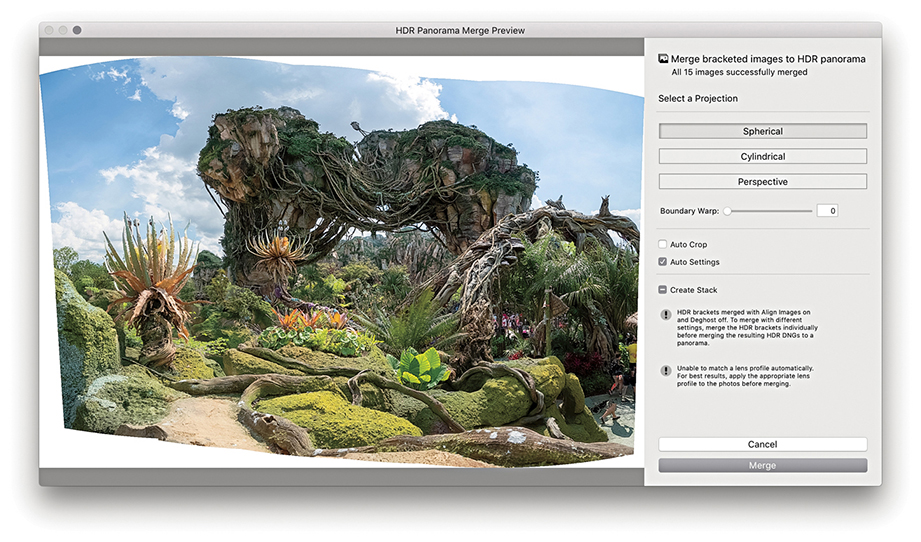Image resolution: width=921 pixels, height=542 pixels.
Task: Click warning icon beside lens profile message
Action: [x=665, y=370]
